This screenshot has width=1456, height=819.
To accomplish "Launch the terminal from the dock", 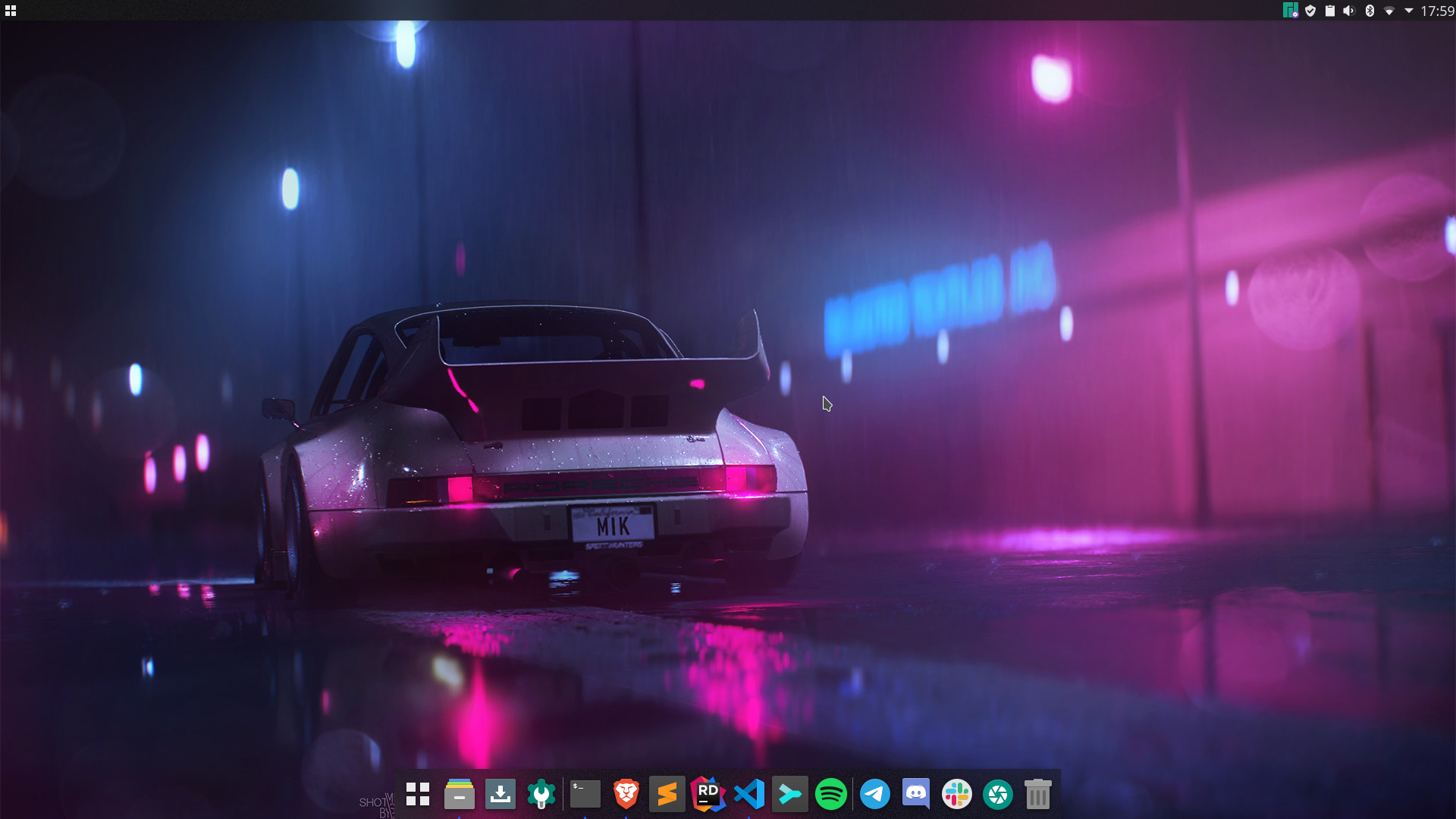I will [585, 794].
